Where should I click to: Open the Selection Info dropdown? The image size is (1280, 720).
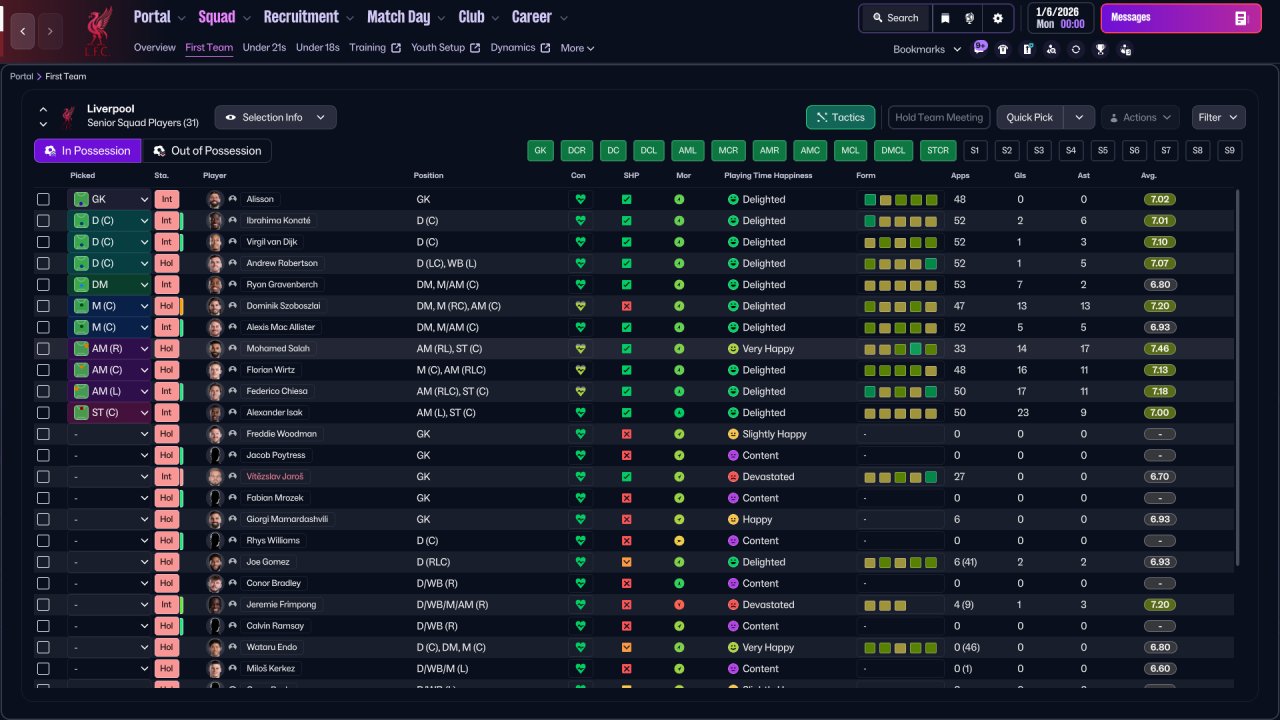[276, 117]
